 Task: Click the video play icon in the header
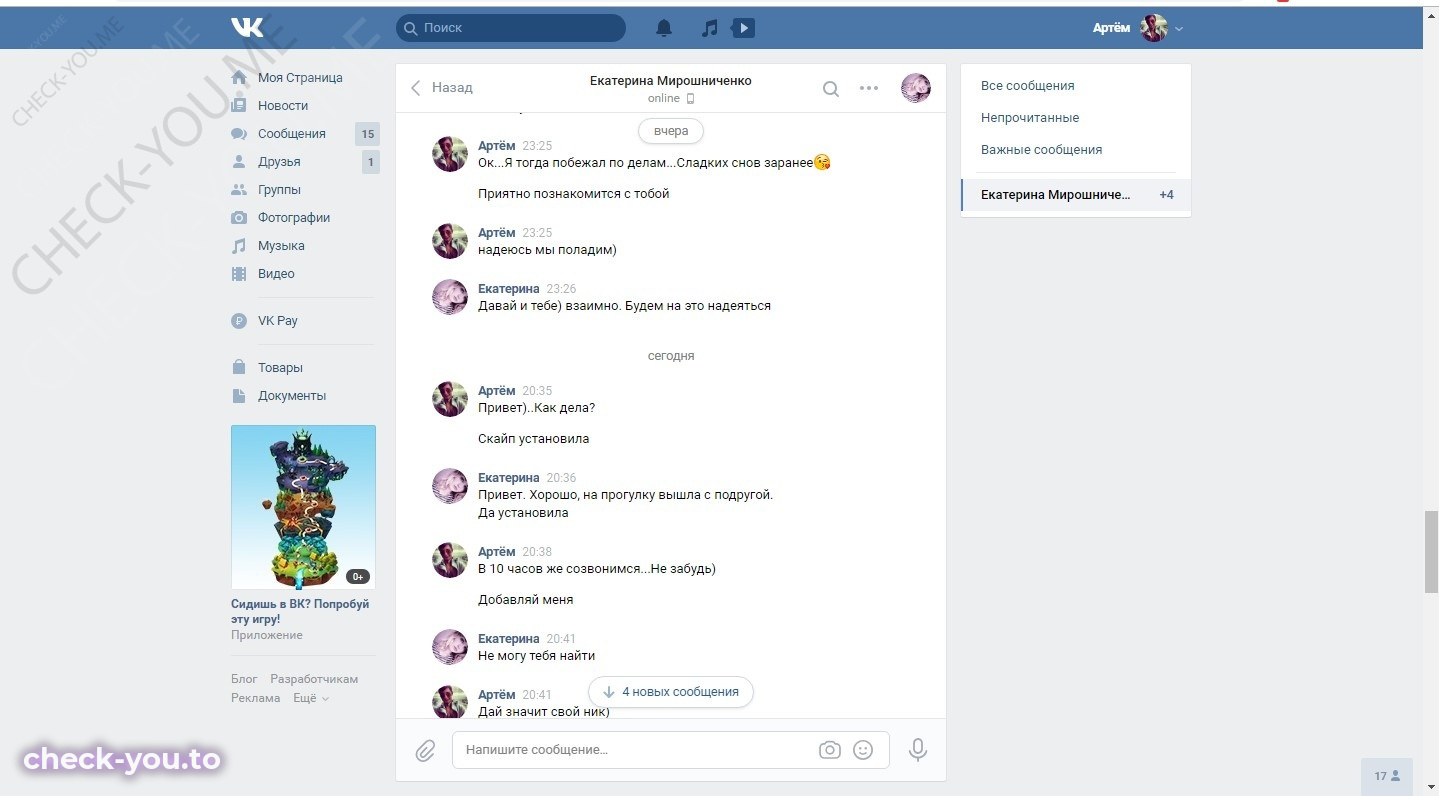click(743, 28)
